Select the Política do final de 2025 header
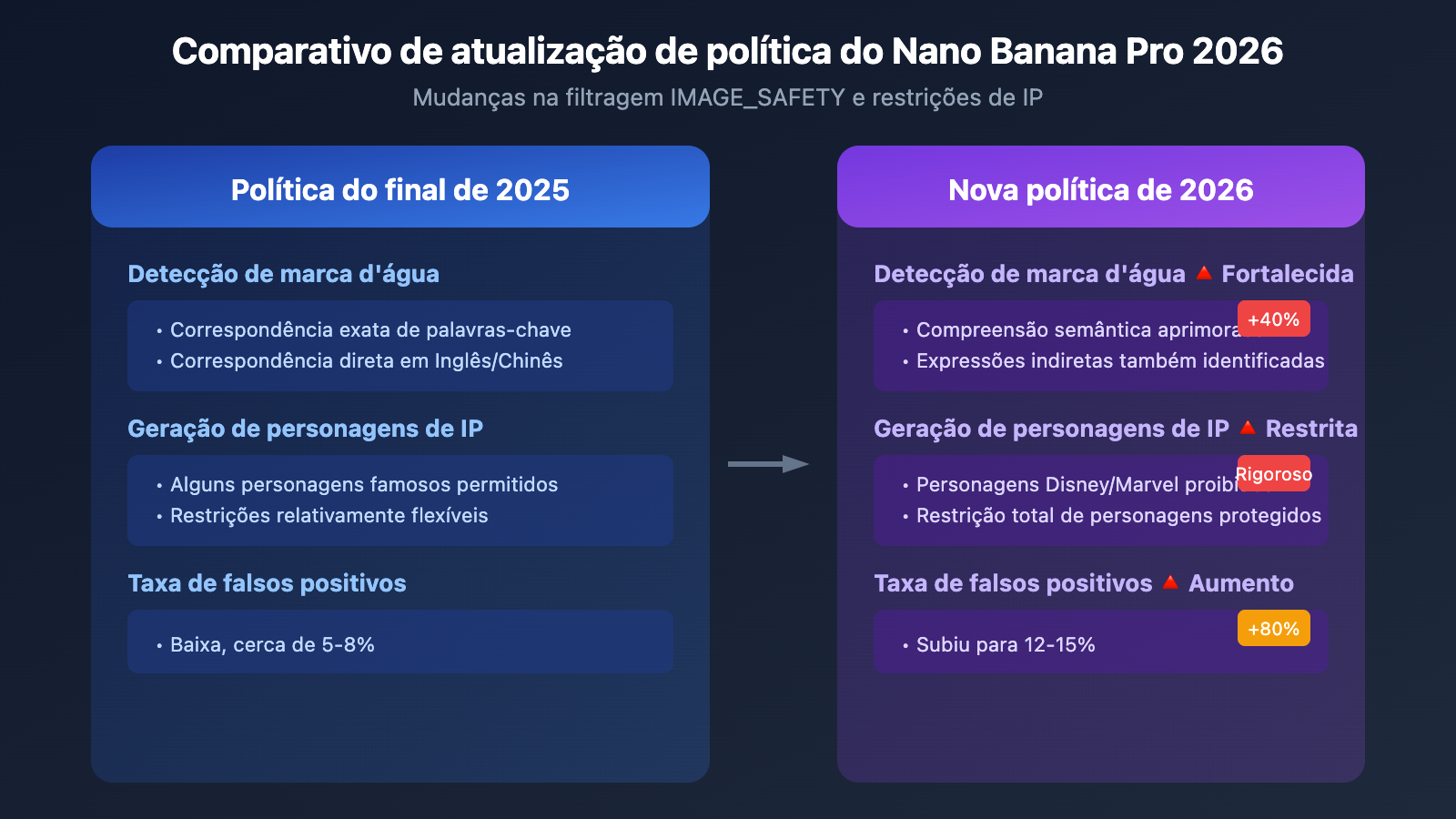Viewport: 1456px width, 819px height. (x=400, y=189)
